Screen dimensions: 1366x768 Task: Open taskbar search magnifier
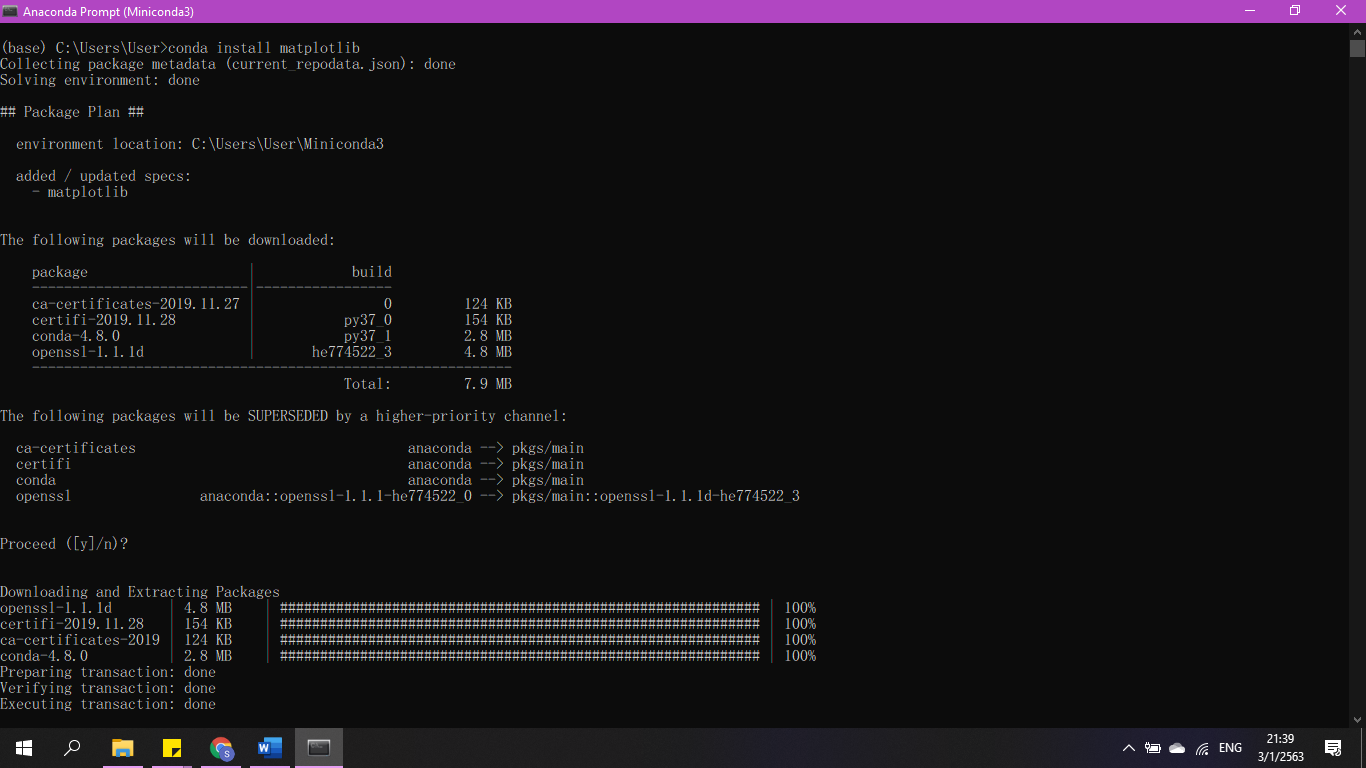[x=72, y=748]
